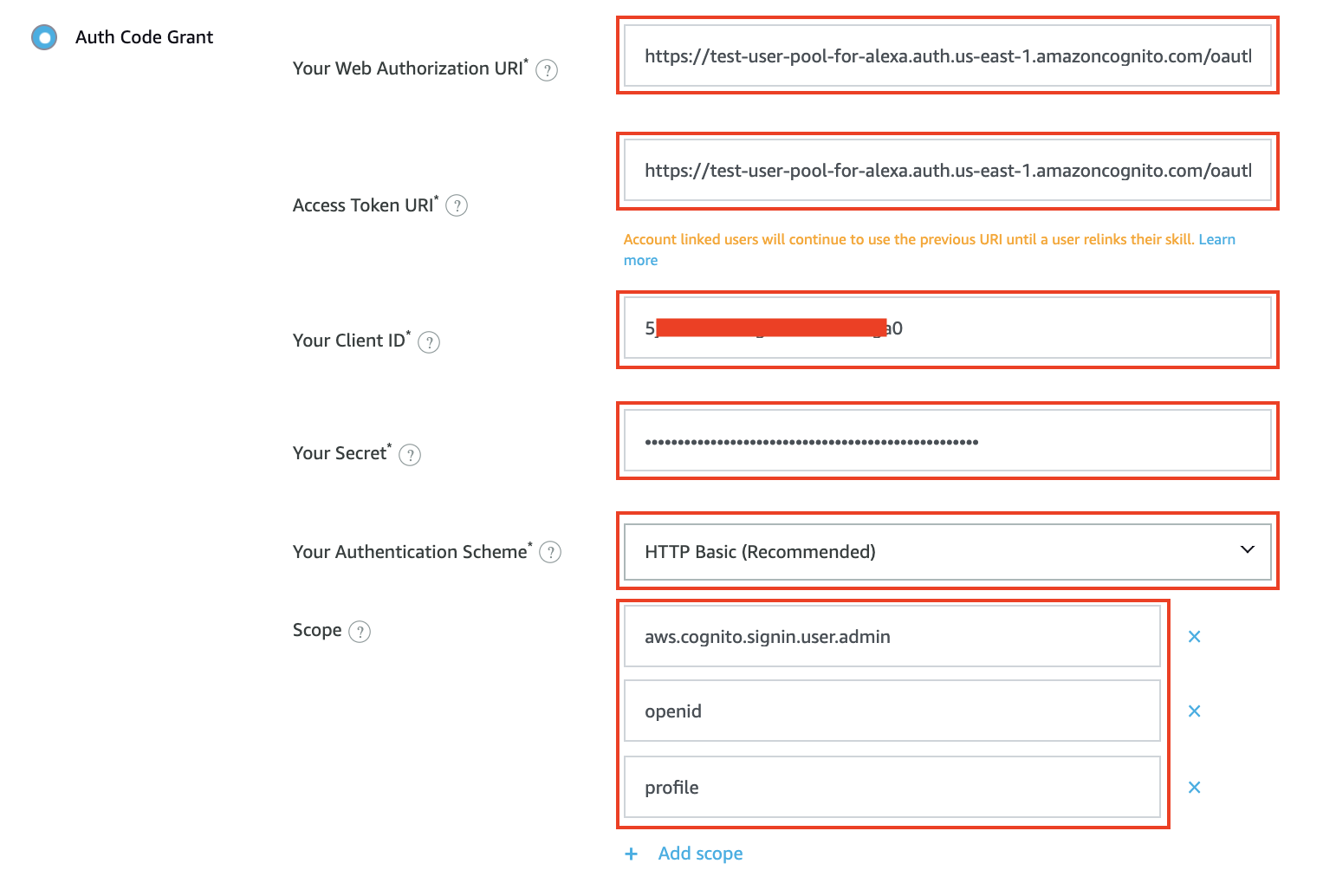Open the Authentication Scheme dropdown
The height and width of the screenshot is (896, 1336).
click(947, 551)
